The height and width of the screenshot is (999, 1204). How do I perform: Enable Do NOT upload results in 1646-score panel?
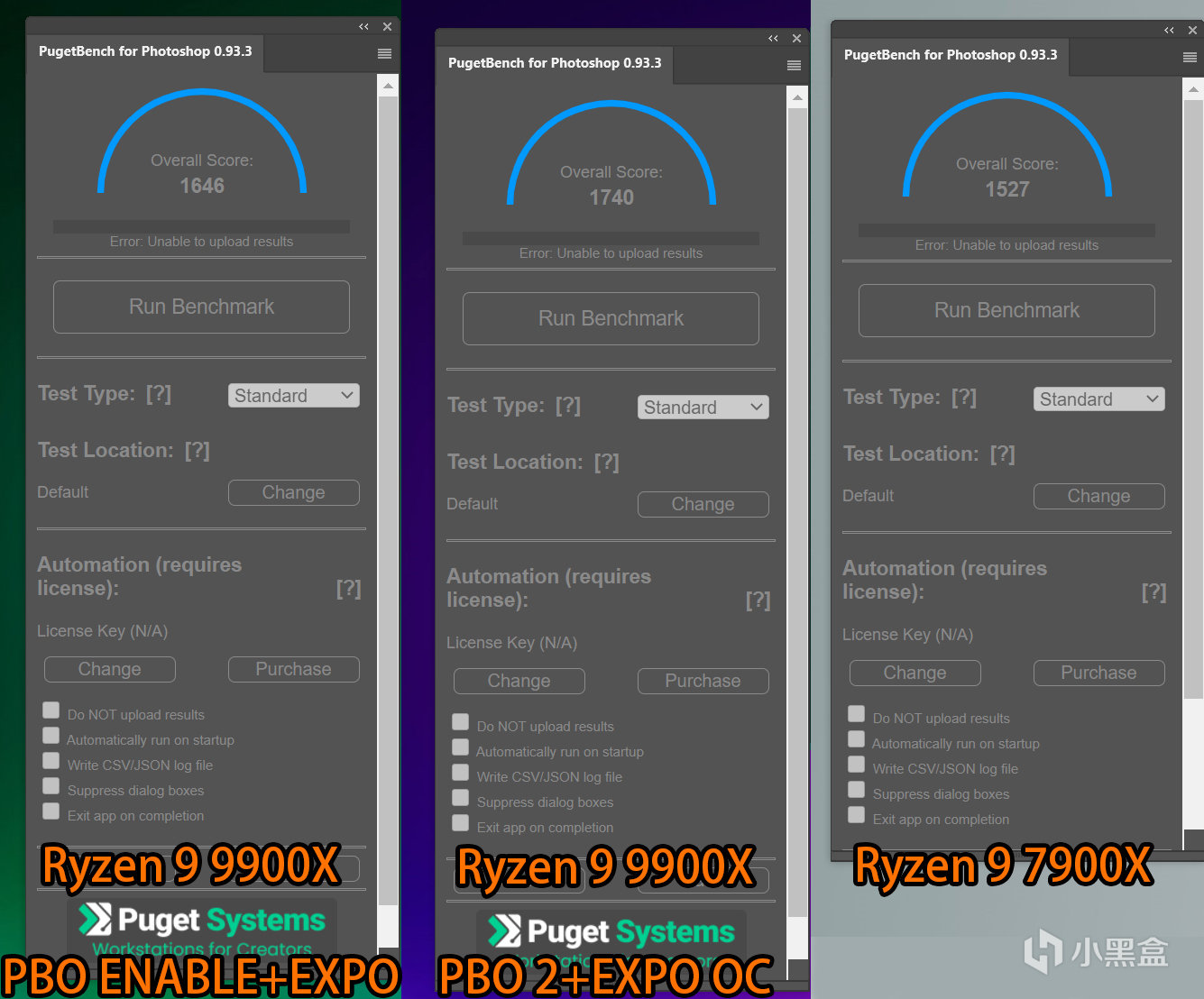(x=51, y=710)
